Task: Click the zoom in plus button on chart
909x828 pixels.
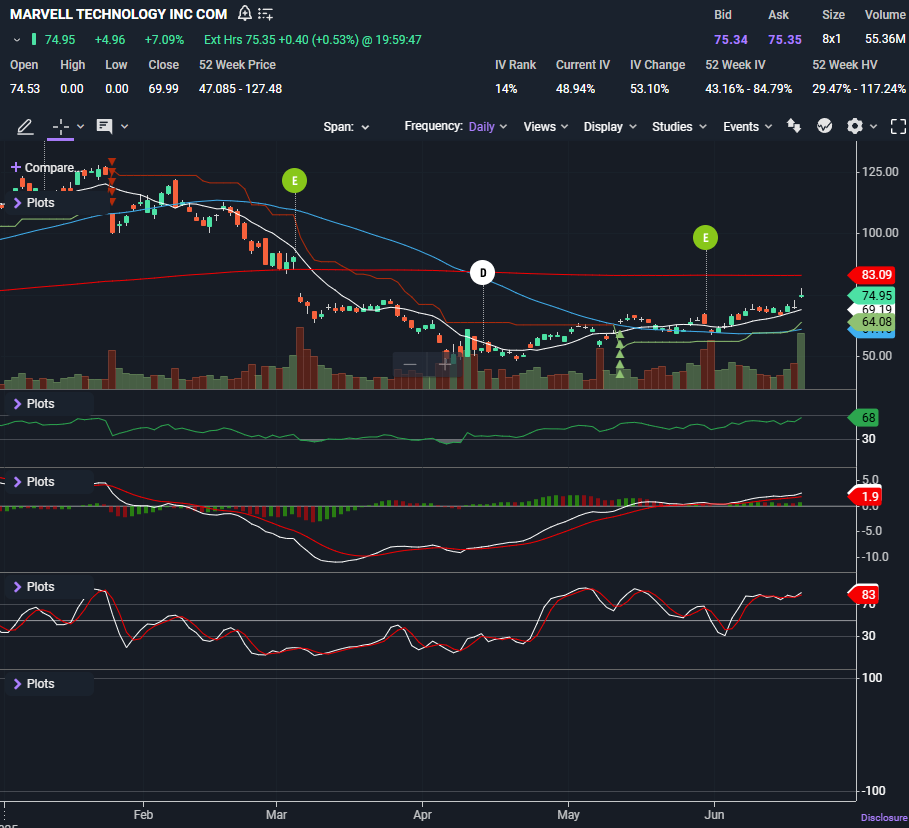Action: [445, 365]
